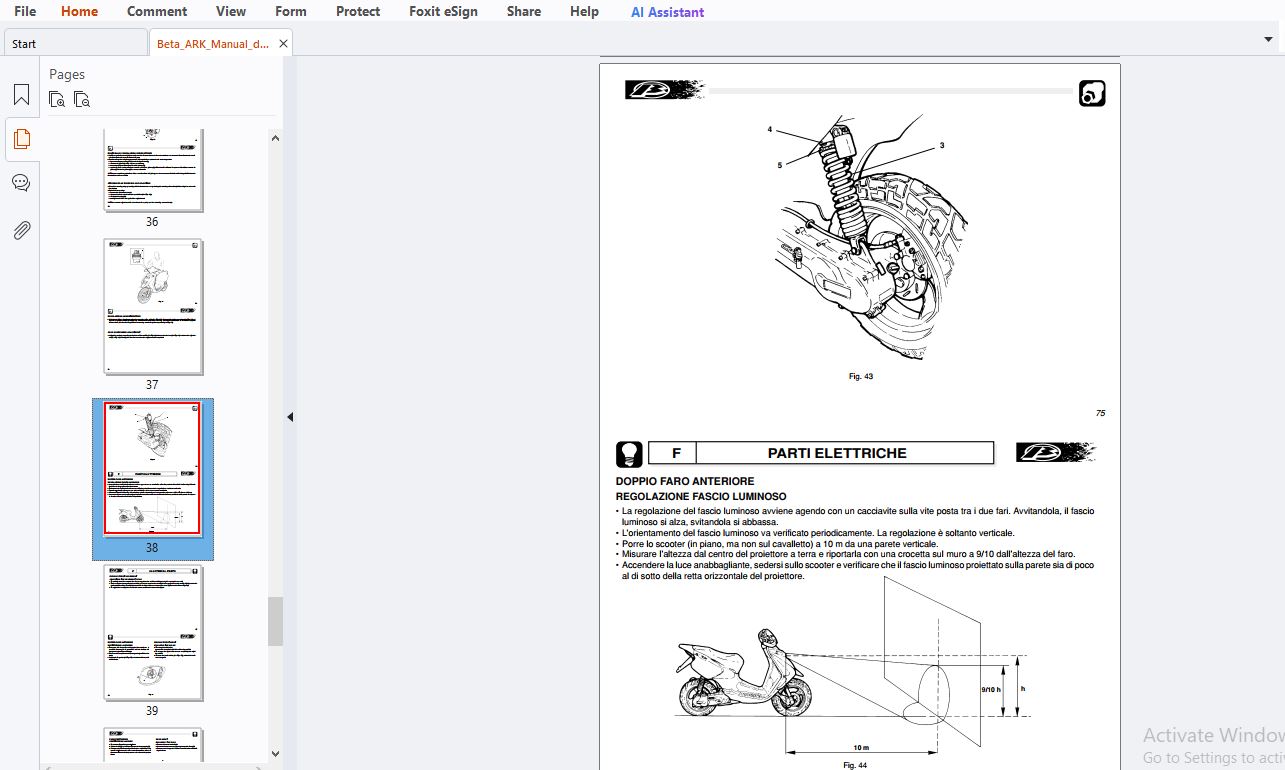1285x770 pixels.
Task: Enlarge page thumbnails with zoom-in icon
Action: point(57,99)
